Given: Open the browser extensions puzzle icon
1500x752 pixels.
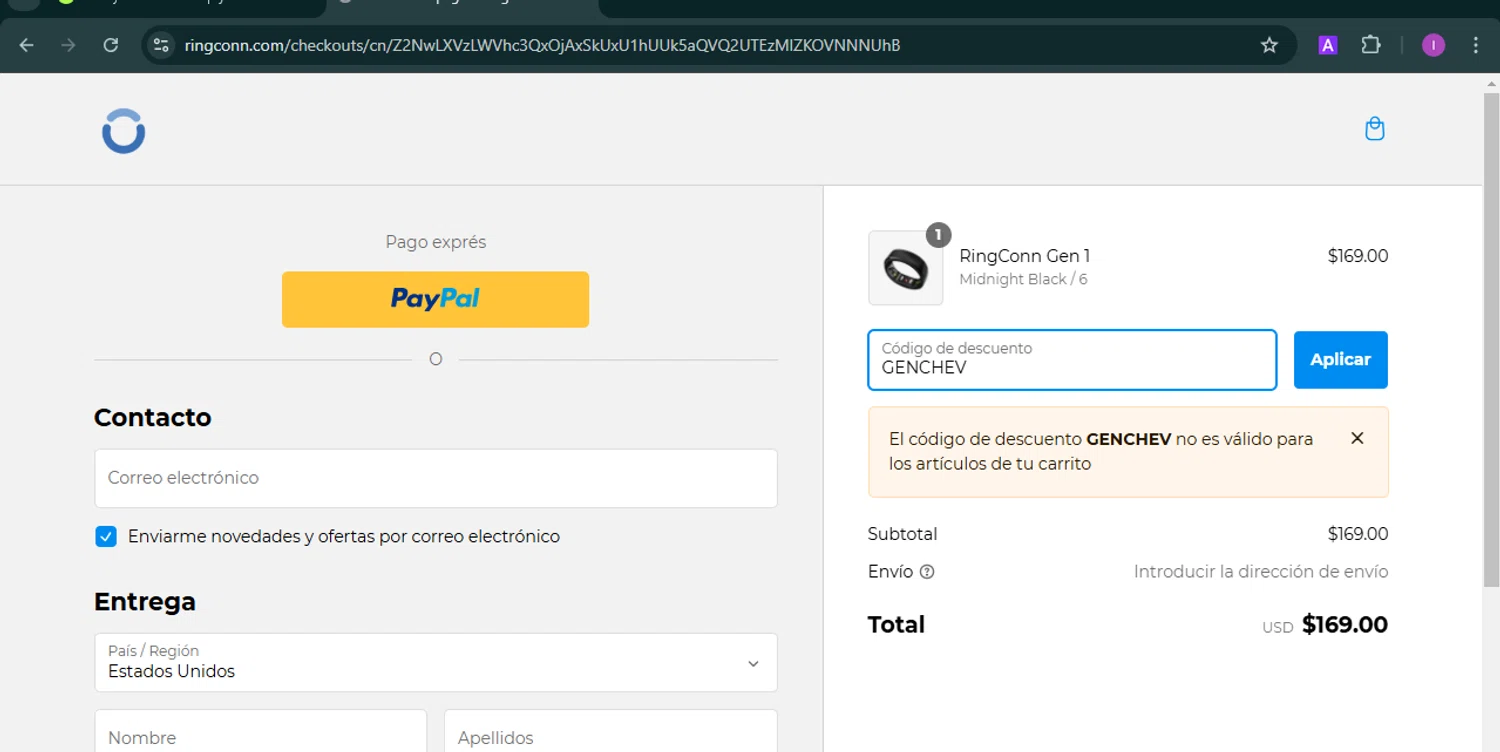Looking at the screenshot, I should [1371, 45].
